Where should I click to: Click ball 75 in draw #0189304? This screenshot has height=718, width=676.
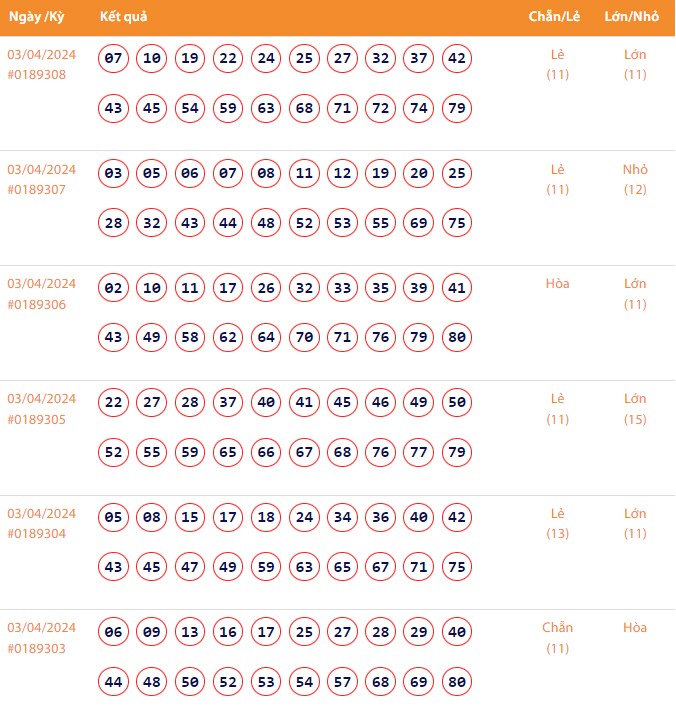coord(457,567)
